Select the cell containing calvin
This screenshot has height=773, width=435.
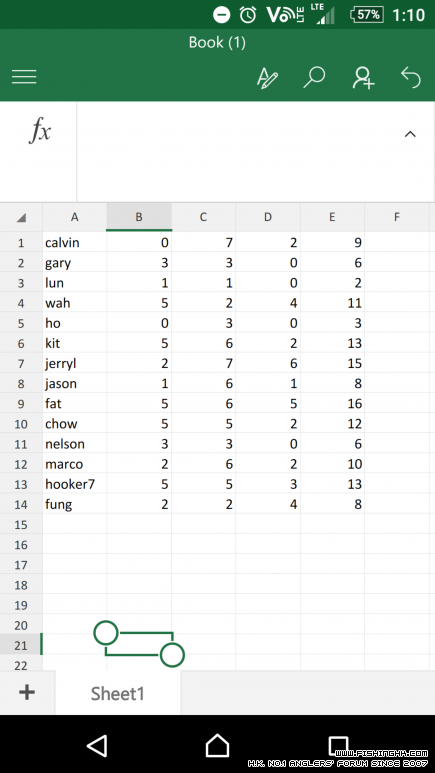click(74, 243)
